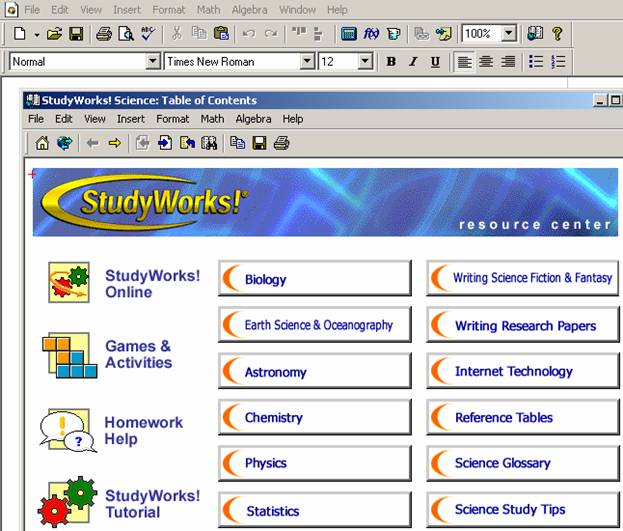Toggle Bold formatting
The image size is (623, 531).
[x=391, y=62]
